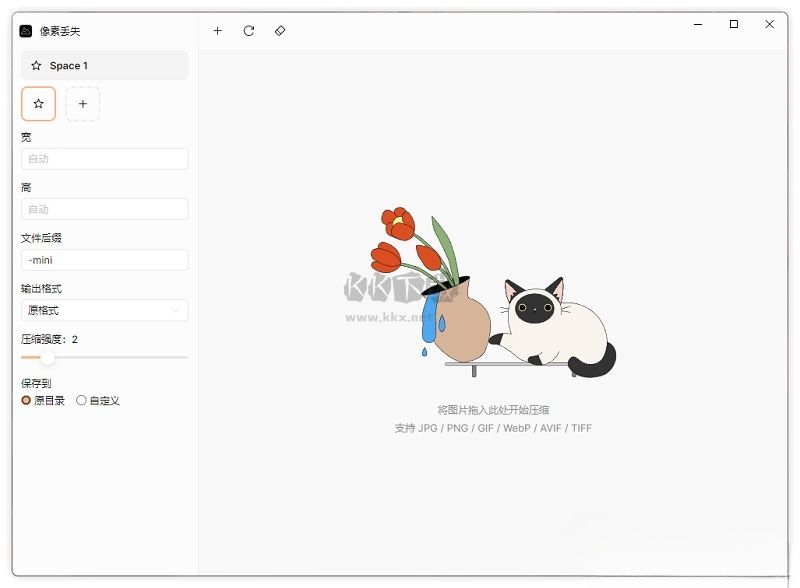Click the 压缩强度 slider handle

pyautogui.click(x=47, y=357)
